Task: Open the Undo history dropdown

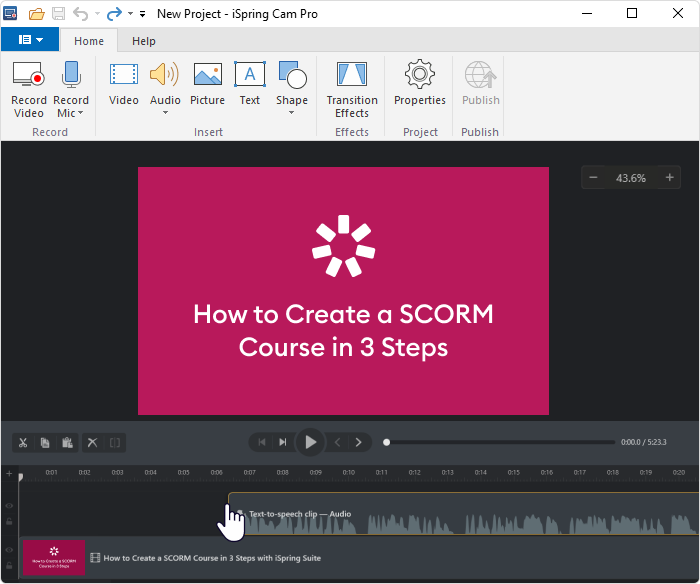Action: coord(97,14)
